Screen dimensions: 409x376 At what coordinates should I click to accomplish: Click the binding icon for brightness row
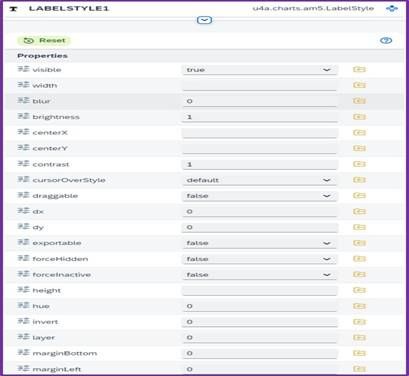[x=359, y=117]
